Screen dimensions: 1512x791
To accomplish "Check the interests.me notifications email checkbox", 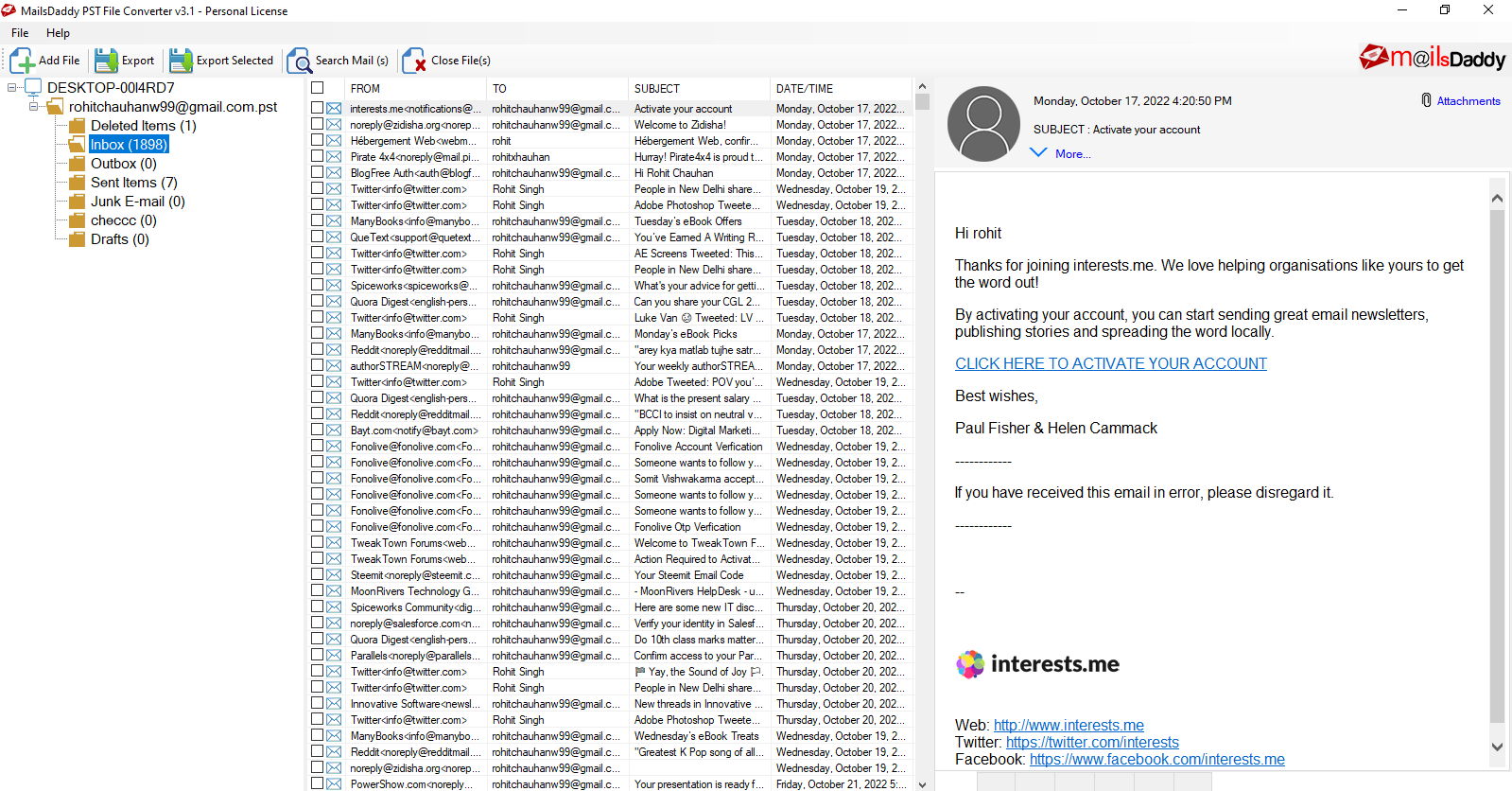I will pyautogui.click(x=318, y=109).
